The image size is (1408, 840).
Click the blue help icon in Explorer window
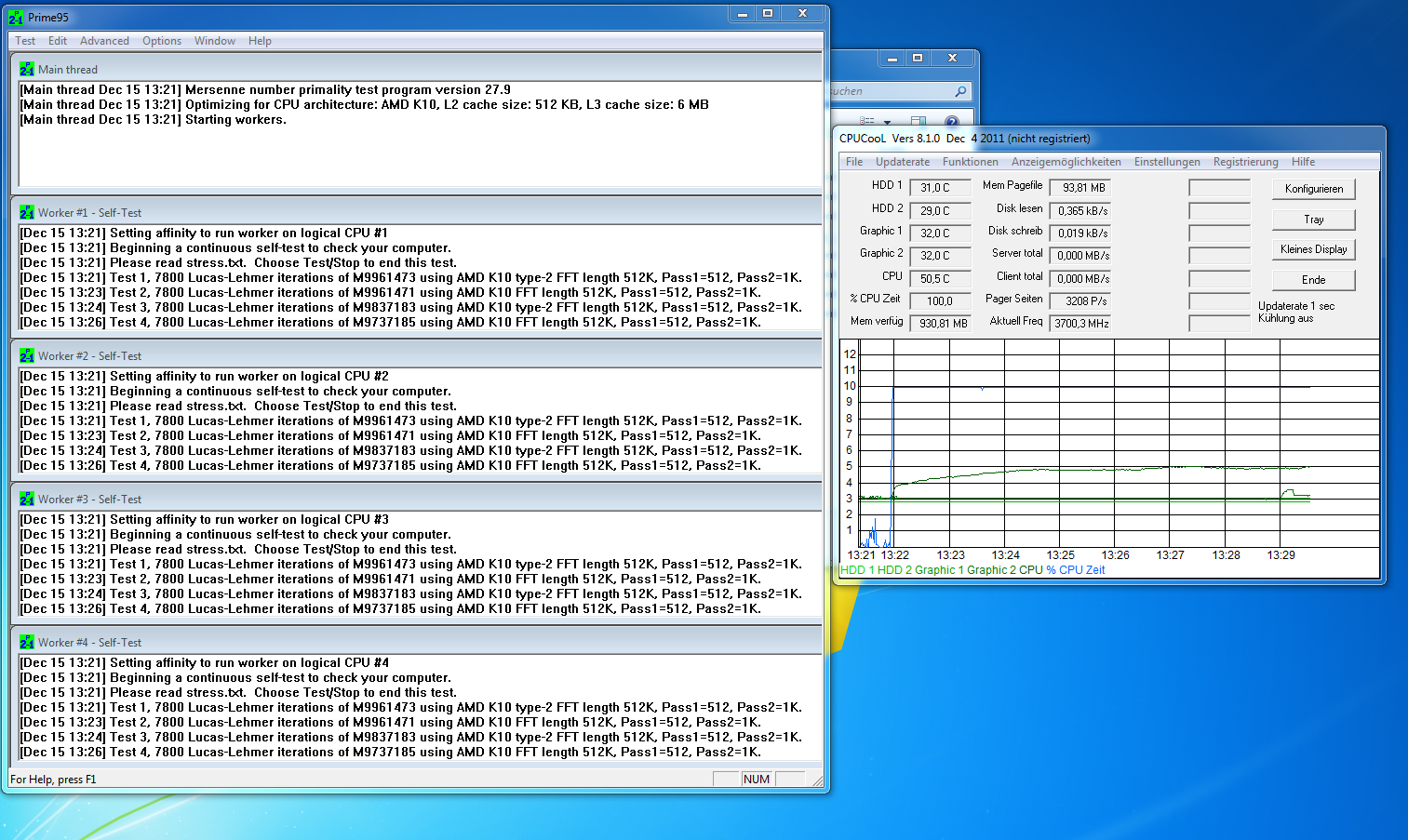click(x=951, y=121)
